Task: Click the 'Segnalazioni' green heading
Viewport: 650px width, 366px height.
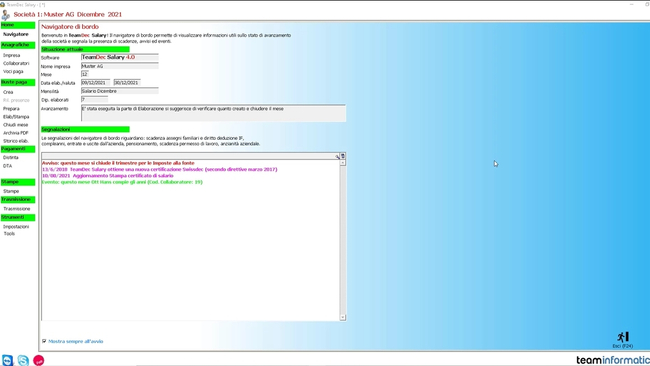Action: [85, 129]
